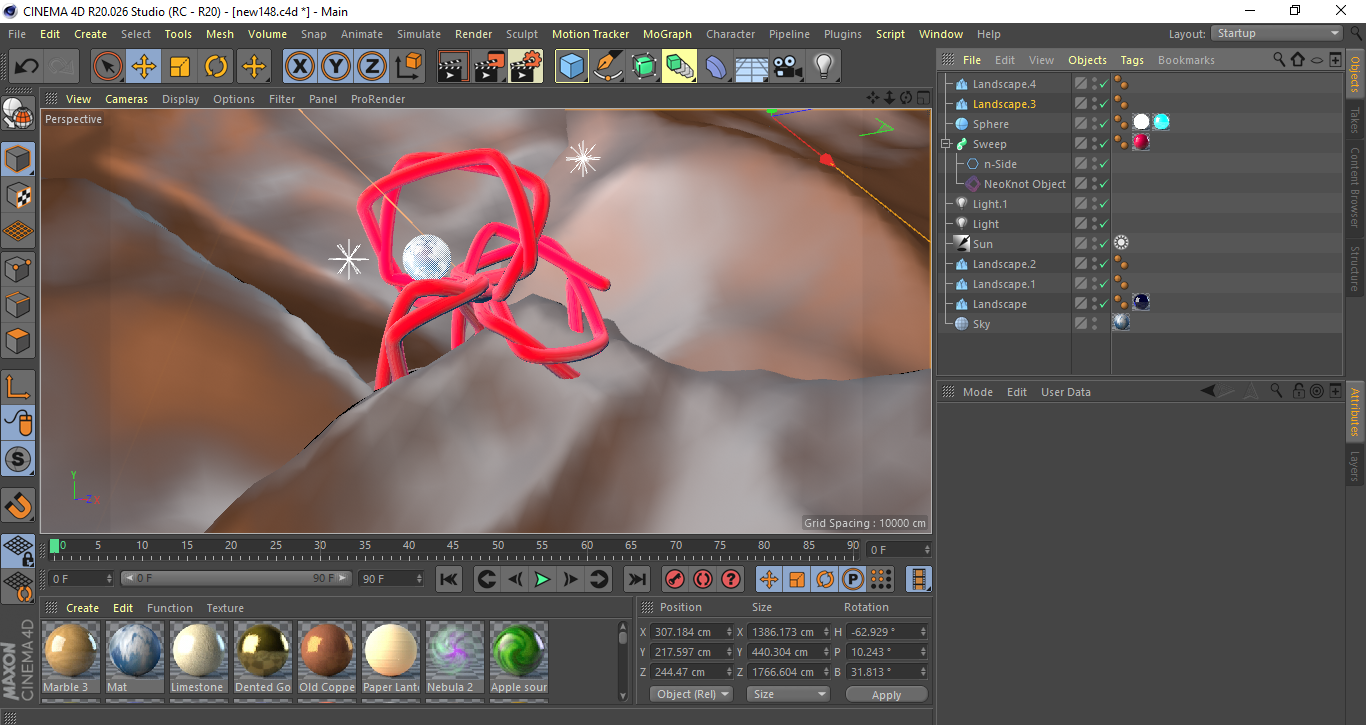The width and height of the screenshot is (1366, 725).
Task: Toggle Autokeying
Action: (703, 579)
